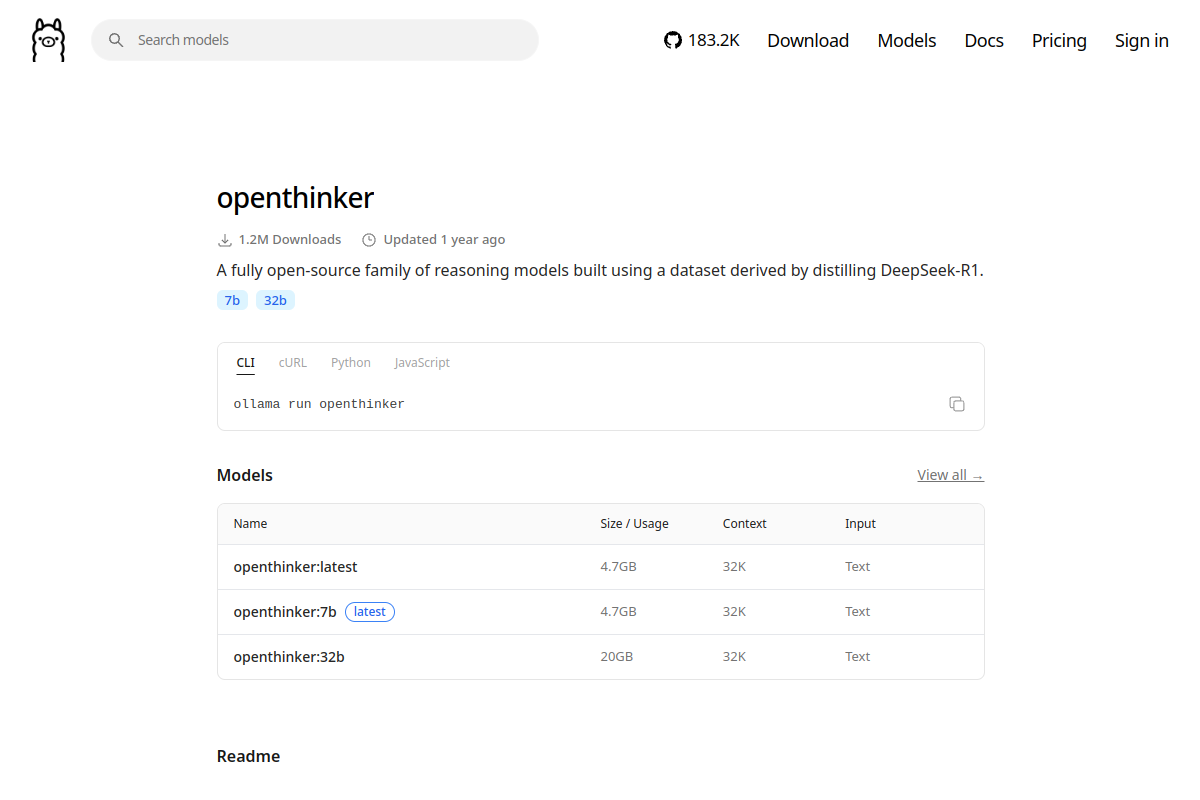Select the CLI tab
Image resolution: width=1200 pixels, height=800 pixels.
tap(246, 363)
